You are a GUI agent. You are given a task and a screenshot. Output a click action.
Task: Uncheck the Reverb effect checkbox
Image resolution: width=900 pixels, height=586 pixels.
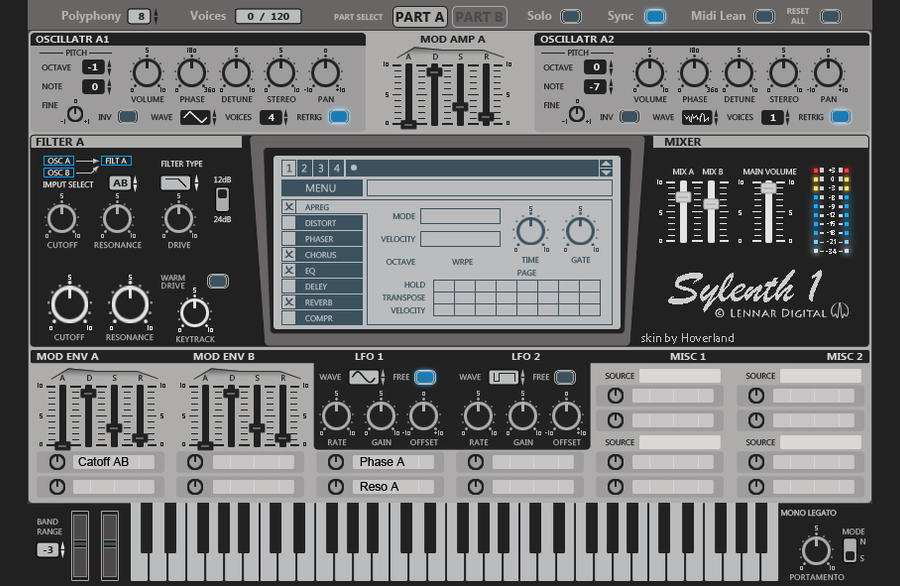pos(289,302)
